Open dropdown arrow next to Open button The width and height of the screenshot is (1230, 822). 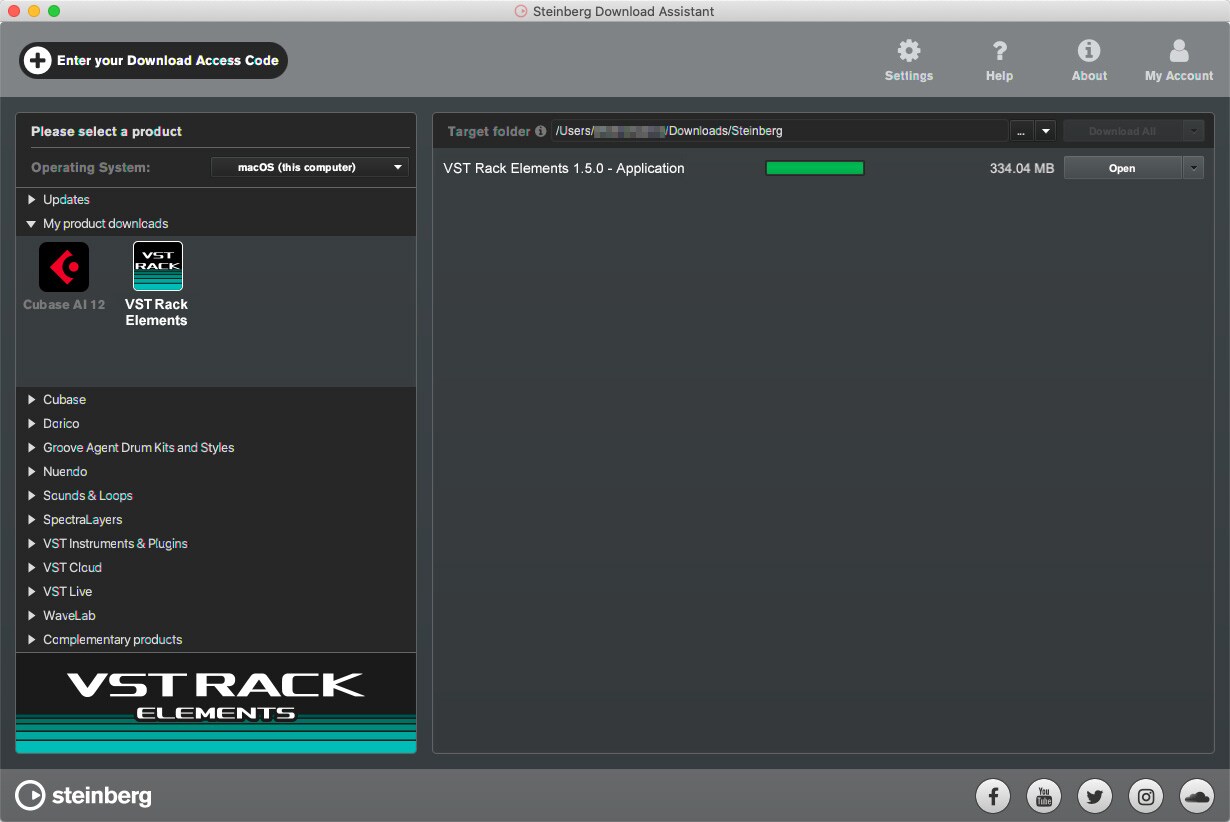pyautogui.click(x=1193, y=169)
